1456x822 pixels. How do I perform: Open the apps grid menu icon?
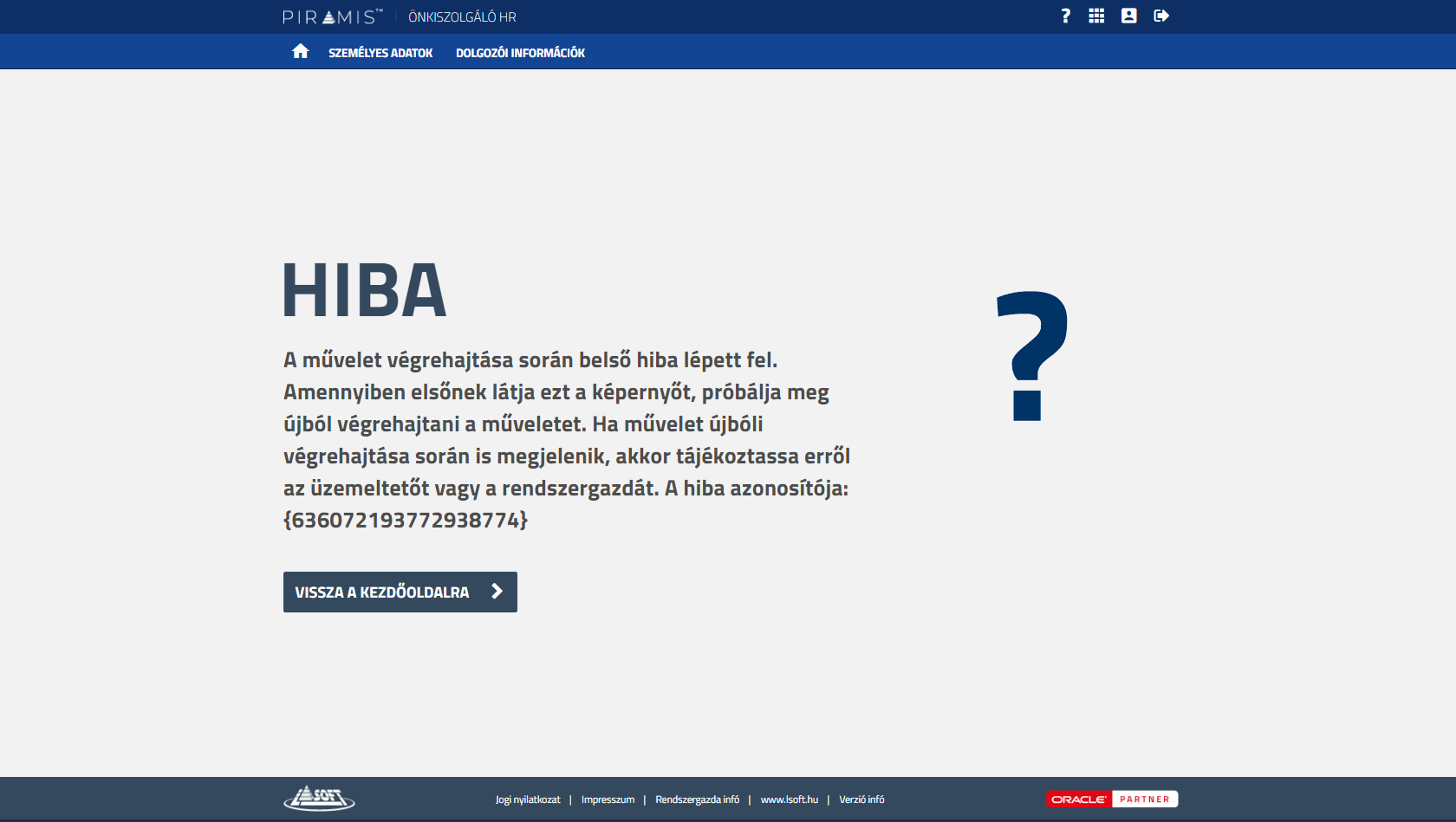(x=1096, y=16)
